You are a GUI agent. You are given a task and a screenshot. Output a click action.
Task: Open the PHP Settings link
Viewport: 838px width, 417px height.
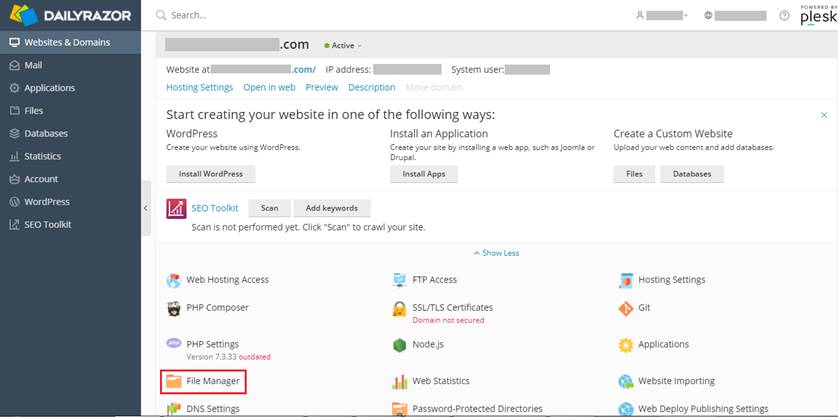click(213, 344)
